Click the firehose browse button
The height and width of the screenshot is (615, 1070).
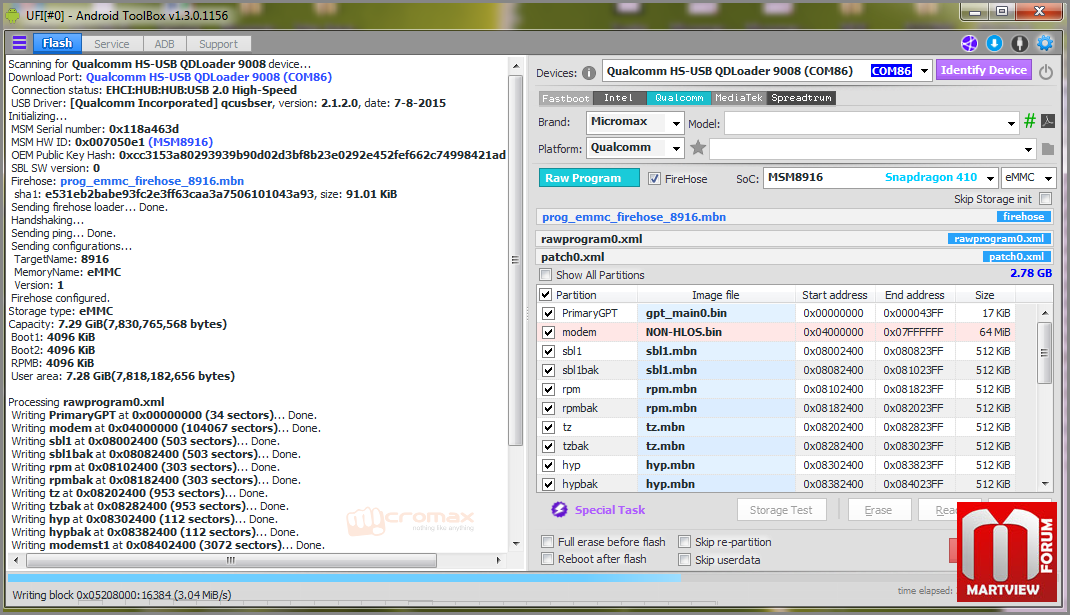[1023, 216]
